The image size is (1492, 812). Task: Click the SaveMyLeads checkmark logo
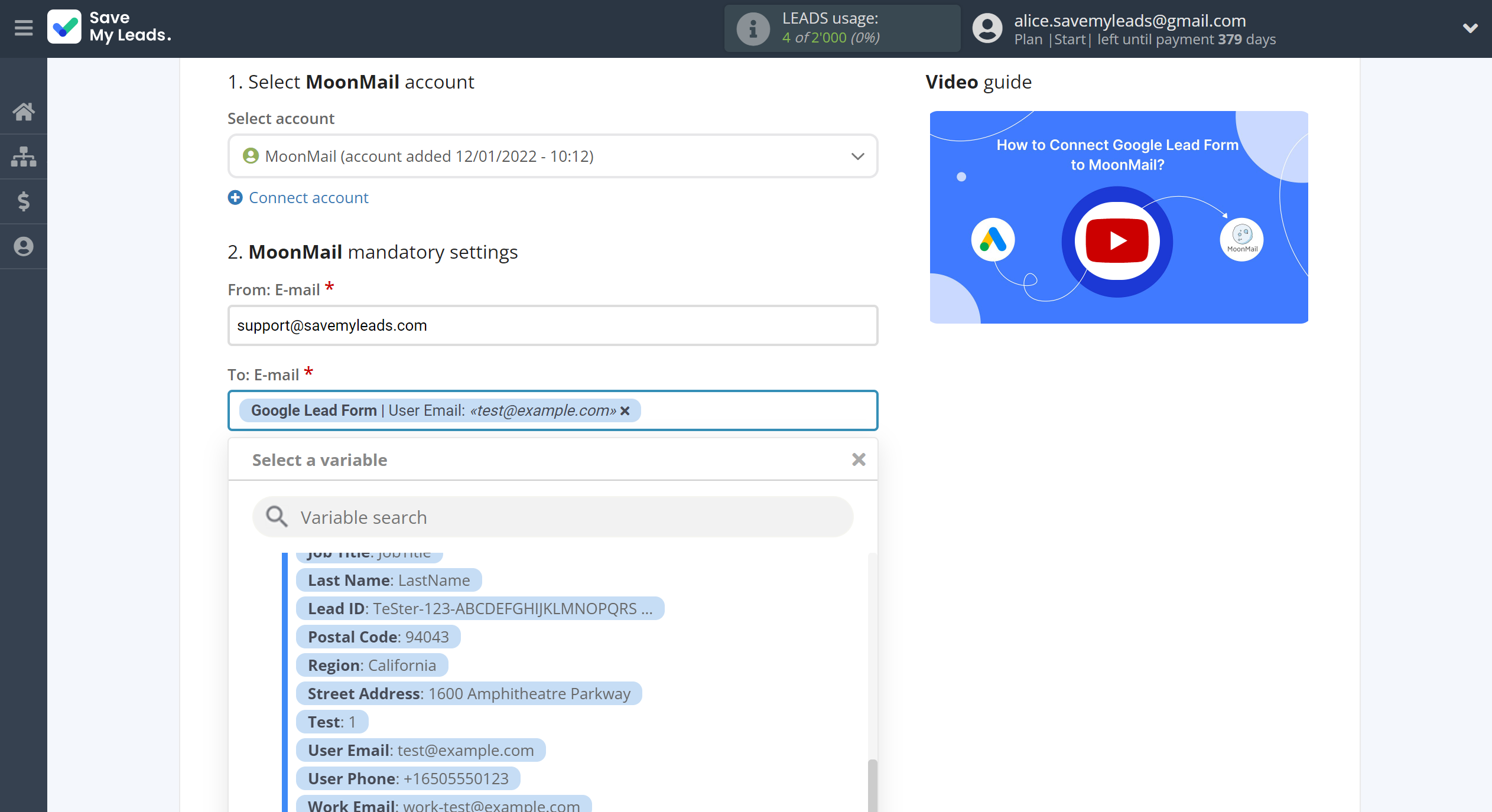65,27
